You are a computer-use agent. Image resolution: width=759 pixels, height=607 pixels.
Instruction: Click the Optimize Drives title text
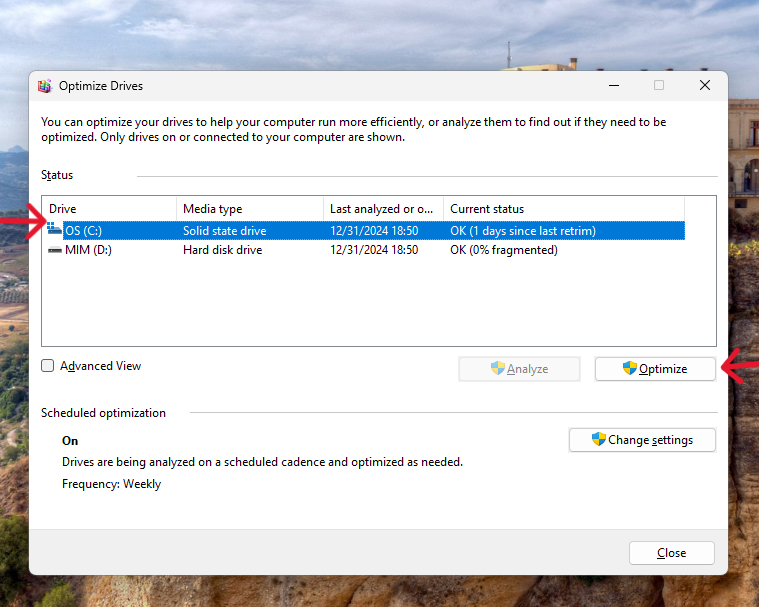pos(101,86)
